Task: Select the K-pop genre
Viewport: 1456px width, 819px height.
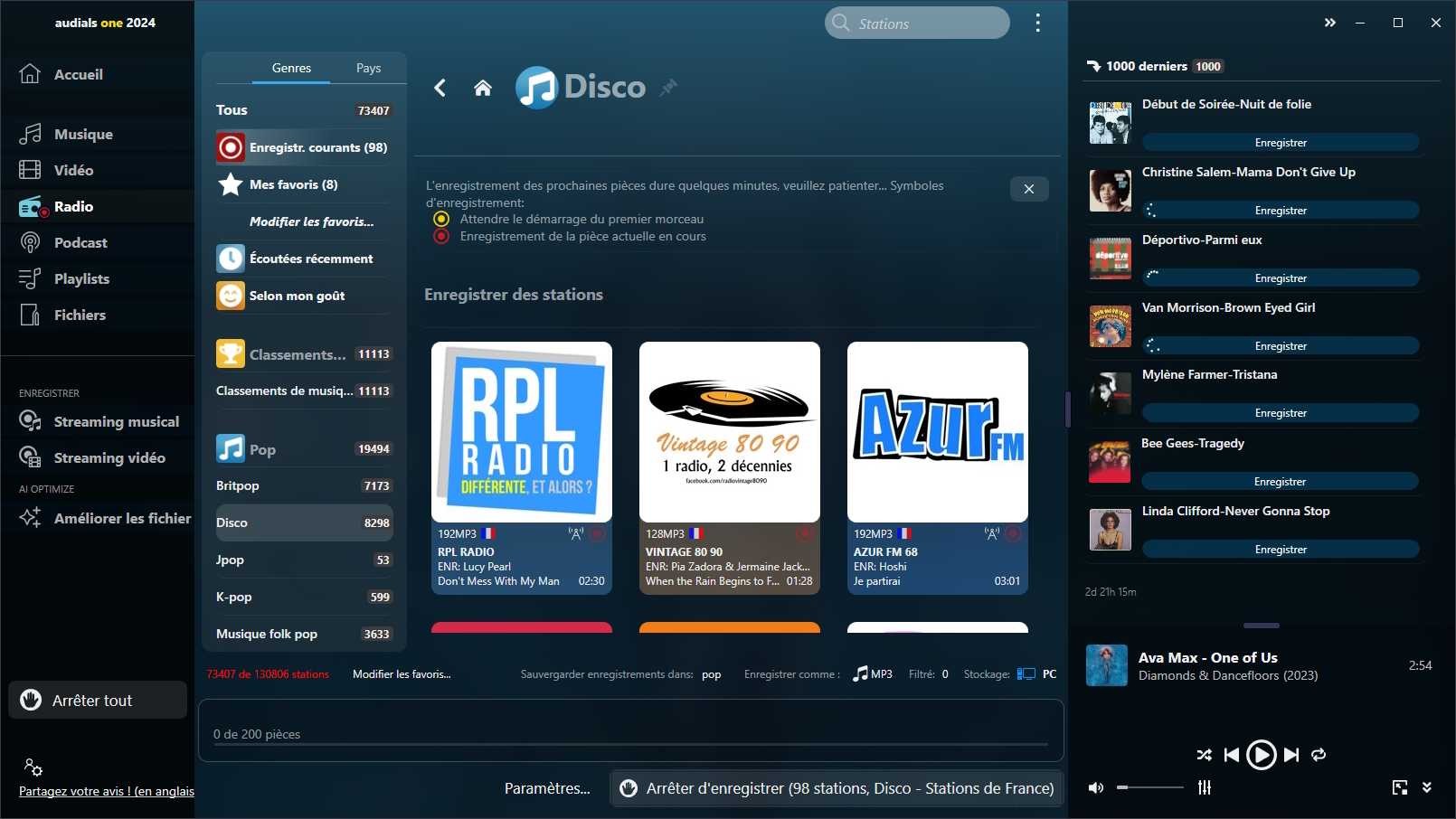Action: click(305, 597)
